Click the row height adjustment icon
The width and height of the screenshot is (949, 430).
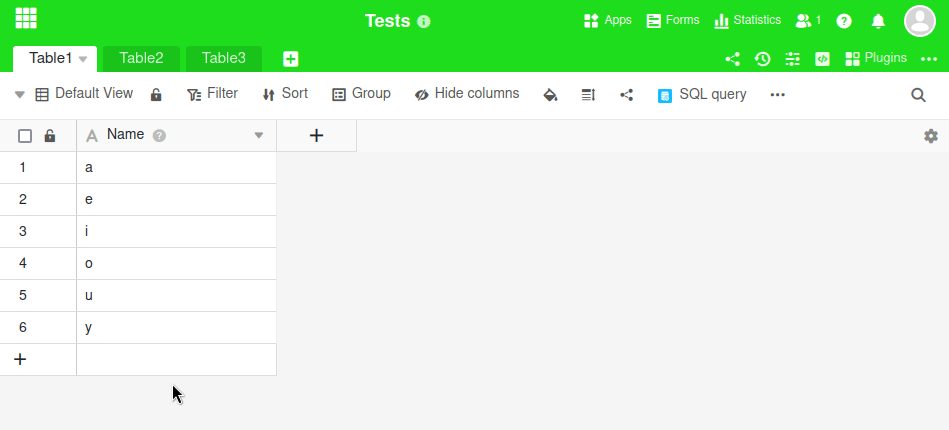[x=588, y=95]
